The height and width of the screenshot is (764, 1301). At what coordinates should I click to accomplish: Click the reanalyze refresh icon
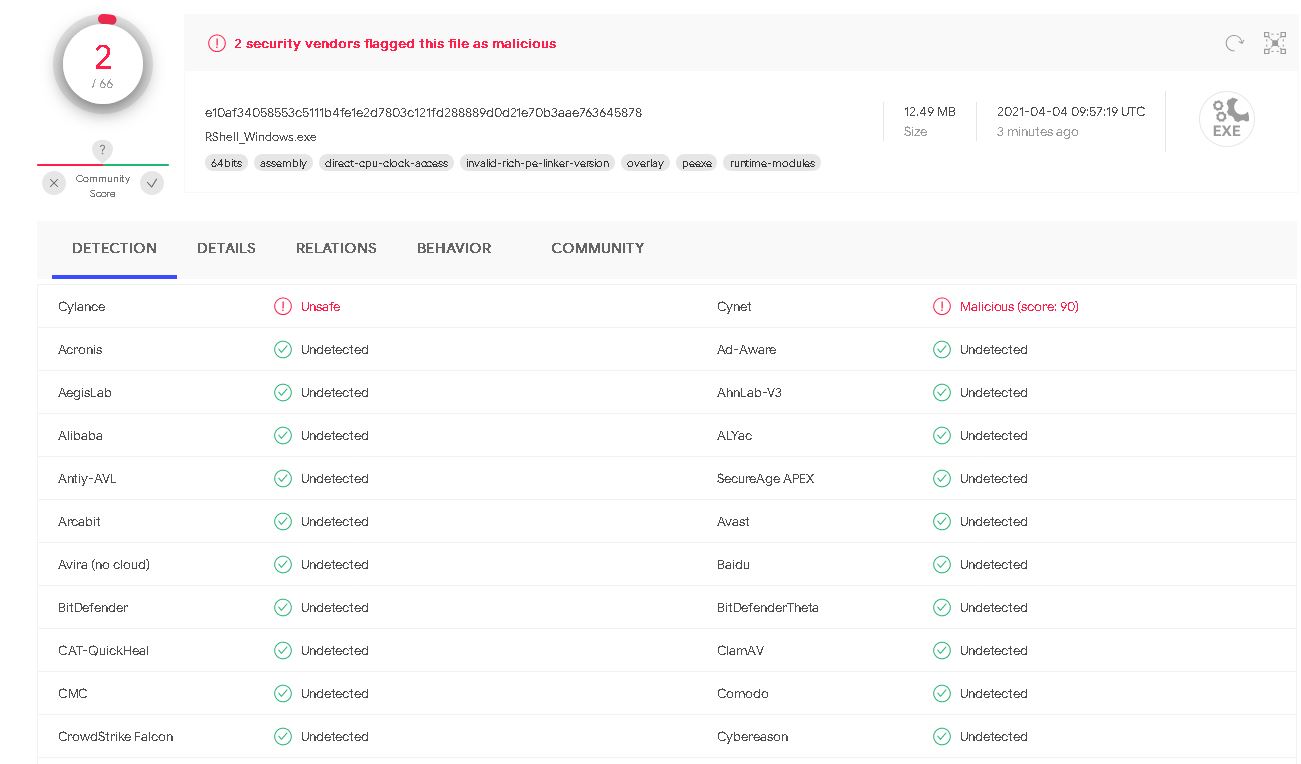(1235, 43)
